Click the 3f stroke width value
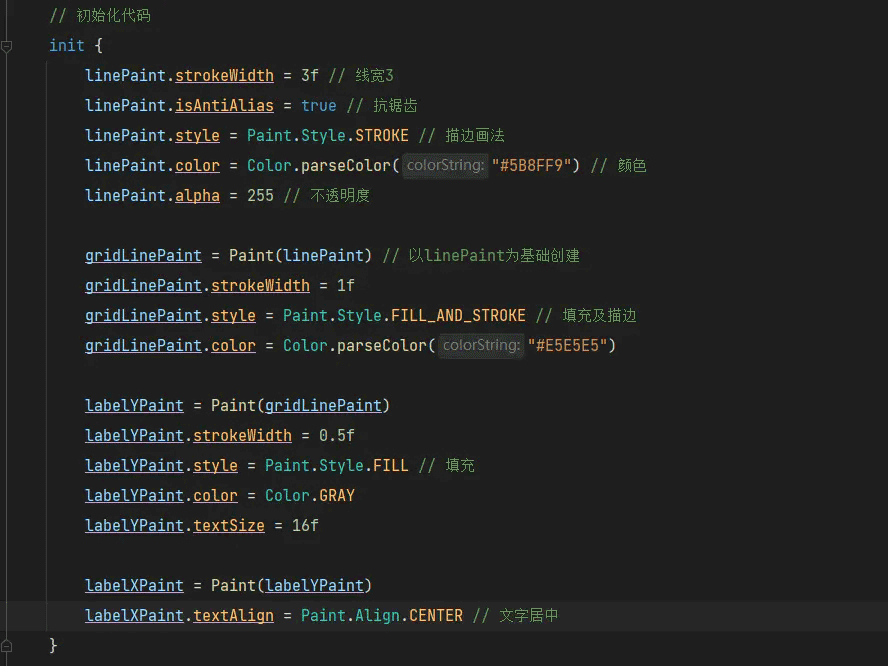This screenshot has width=888, height=666. (x=310, y=75)
